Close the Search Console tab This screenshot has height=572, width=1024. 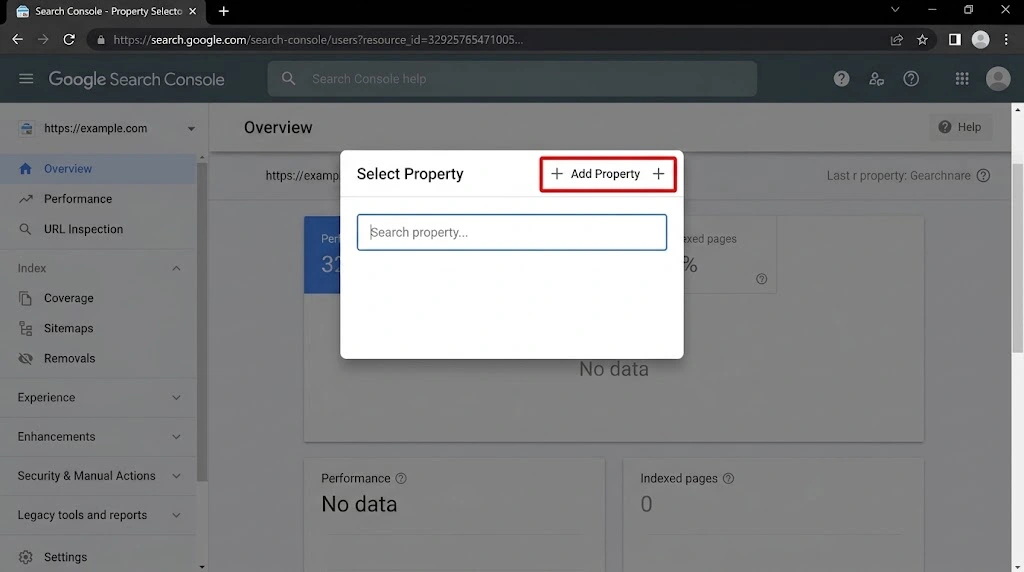[193, 11]
